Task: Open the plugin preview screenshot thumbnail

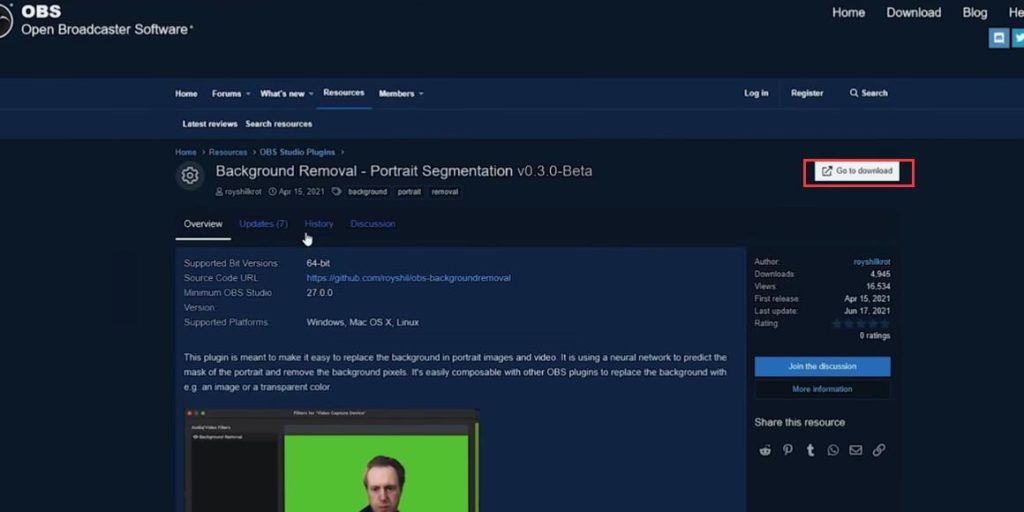Action: pos(331,460)
